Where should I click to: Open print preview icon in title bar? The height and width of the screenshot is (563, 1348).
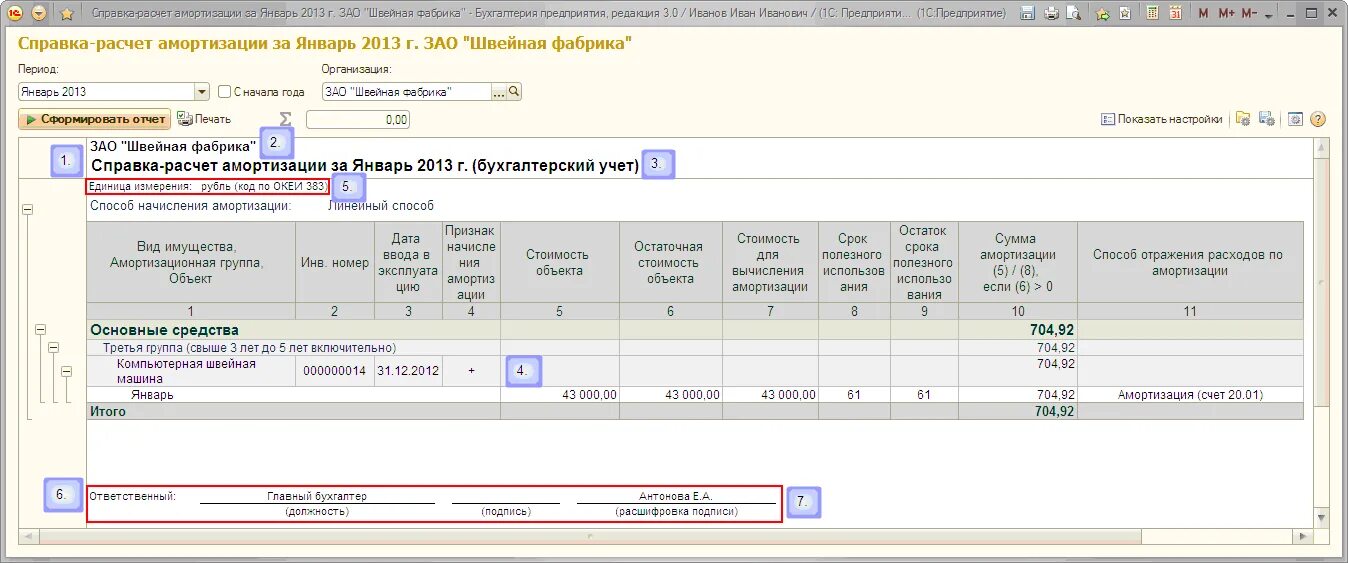pos(1073,13)
